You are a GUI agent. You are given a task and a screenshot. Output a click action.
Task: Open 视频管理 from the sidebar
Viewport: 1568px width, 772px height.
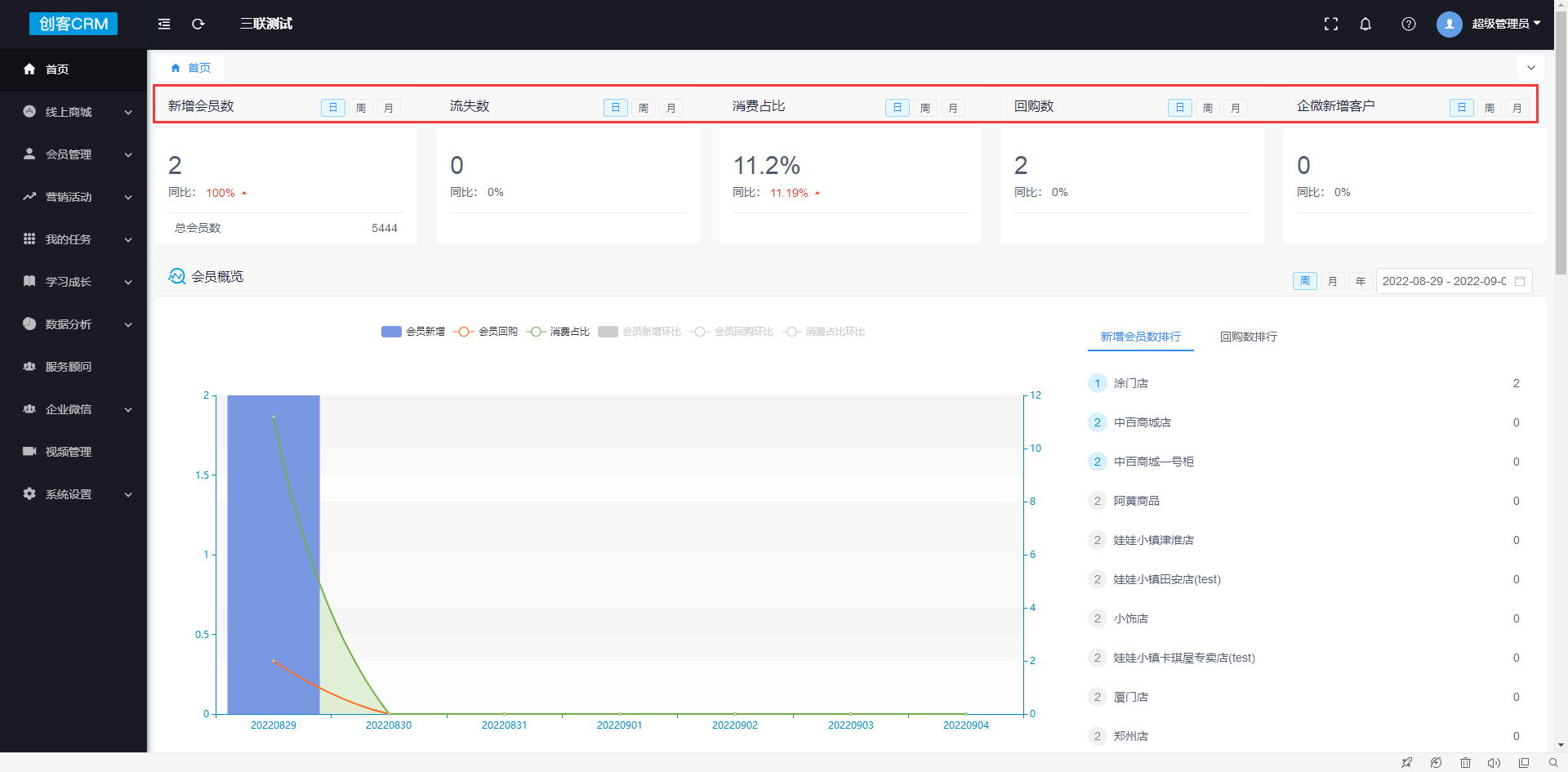pos(69,452)
